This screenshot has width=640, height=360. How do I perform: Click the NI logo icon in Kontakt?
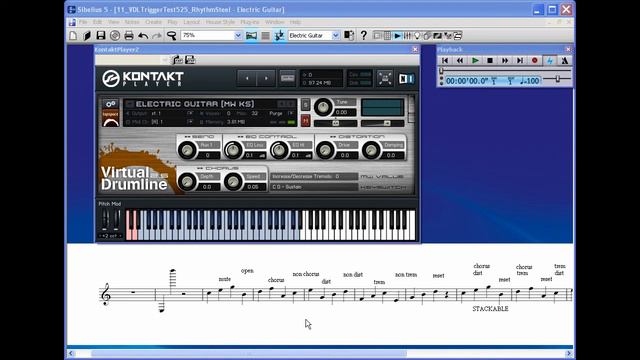click(406, 79)
